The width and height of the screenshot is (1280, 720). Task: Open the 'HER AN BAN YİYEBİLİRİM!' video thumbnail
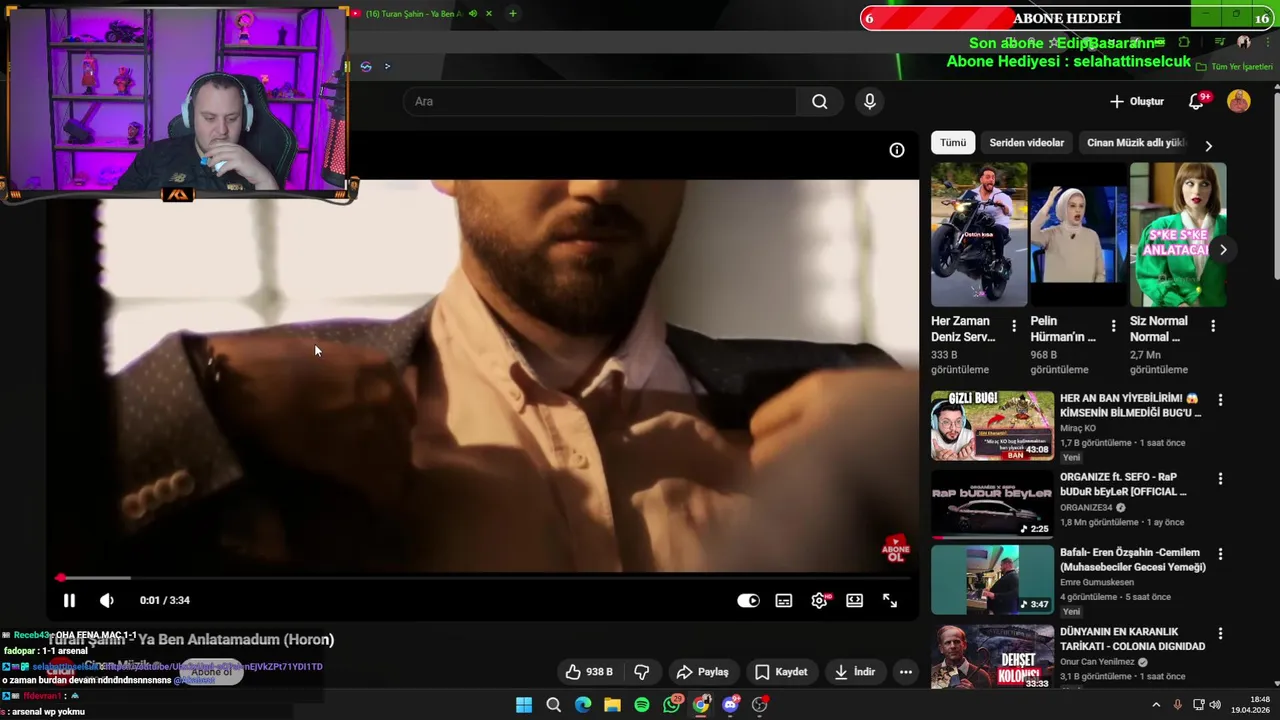(992, 426)
